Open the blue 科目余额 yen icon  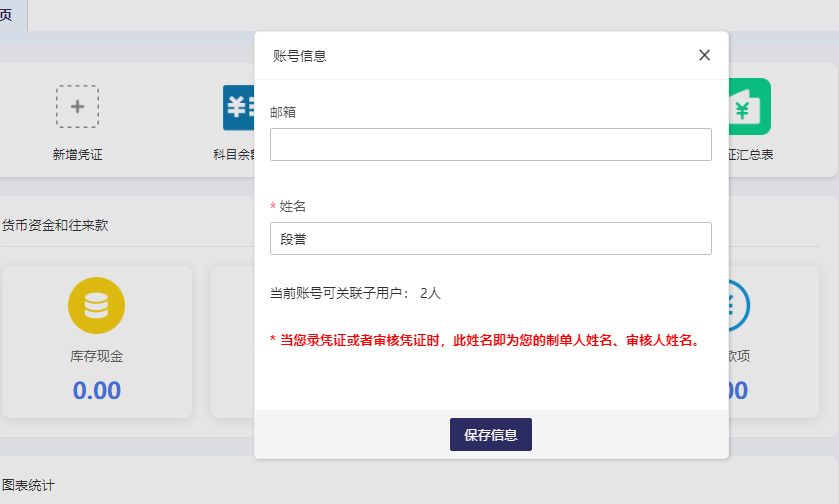click(238, 107)
